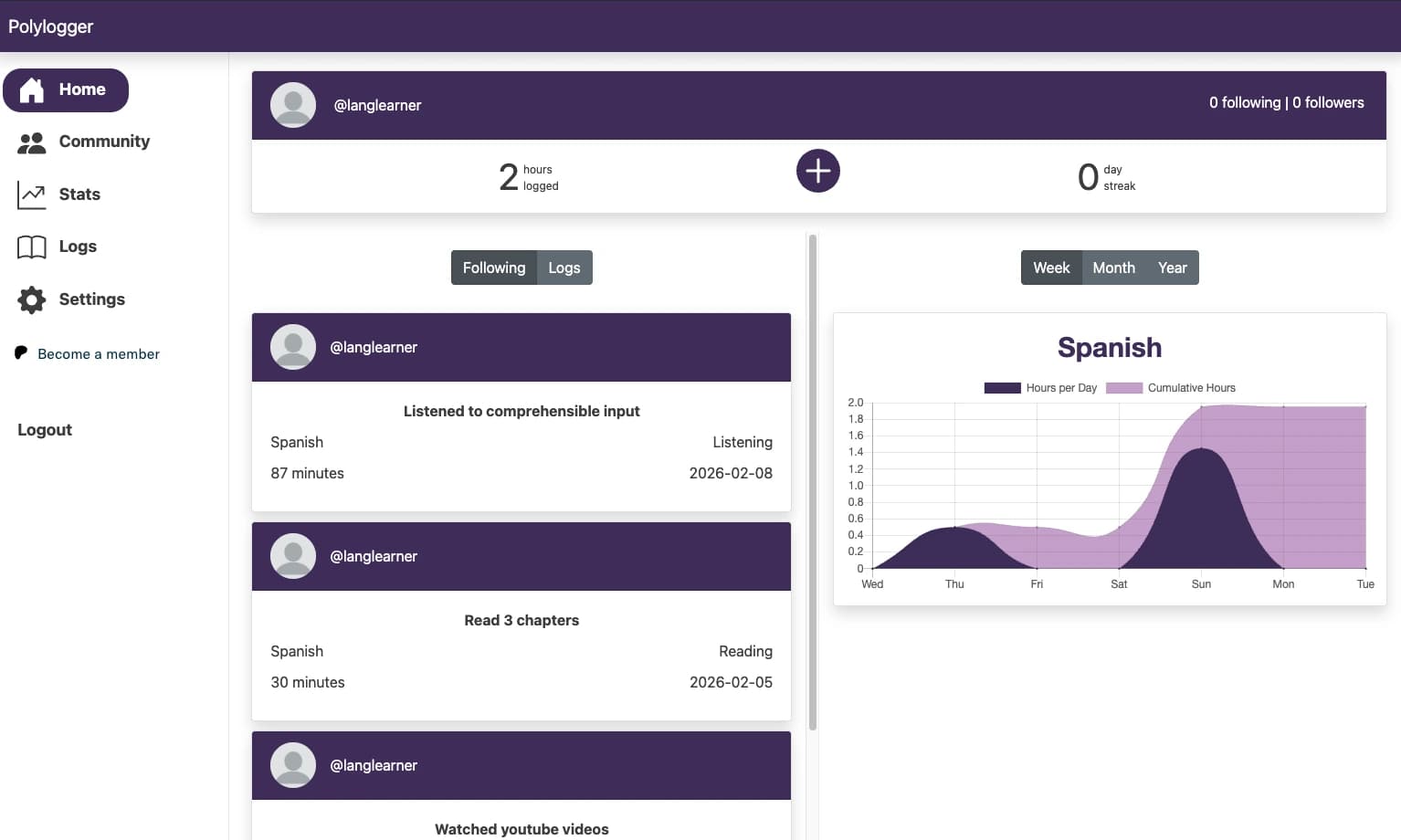Viewport: 1401px width, 840px height.
Task: Switch the chart to Year view
Action: [x=1173, y=267]
